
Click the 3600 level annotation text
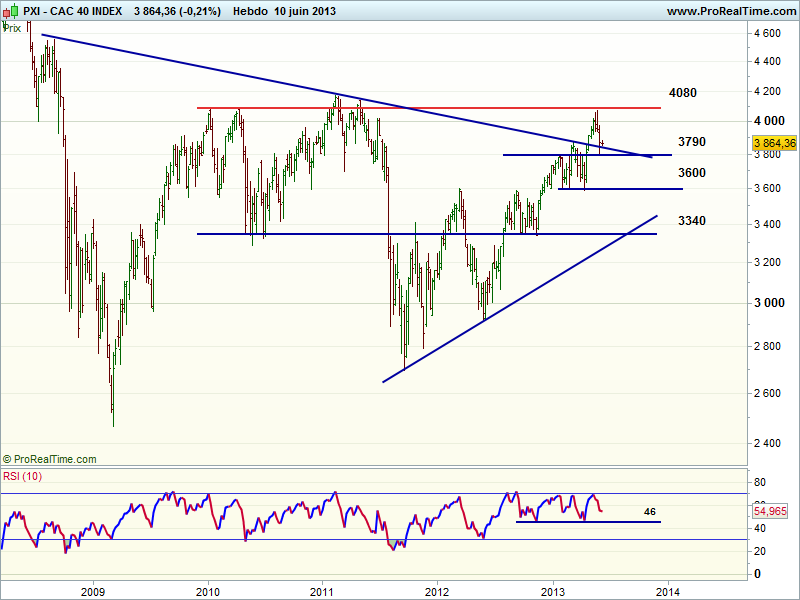coord(691,173)
